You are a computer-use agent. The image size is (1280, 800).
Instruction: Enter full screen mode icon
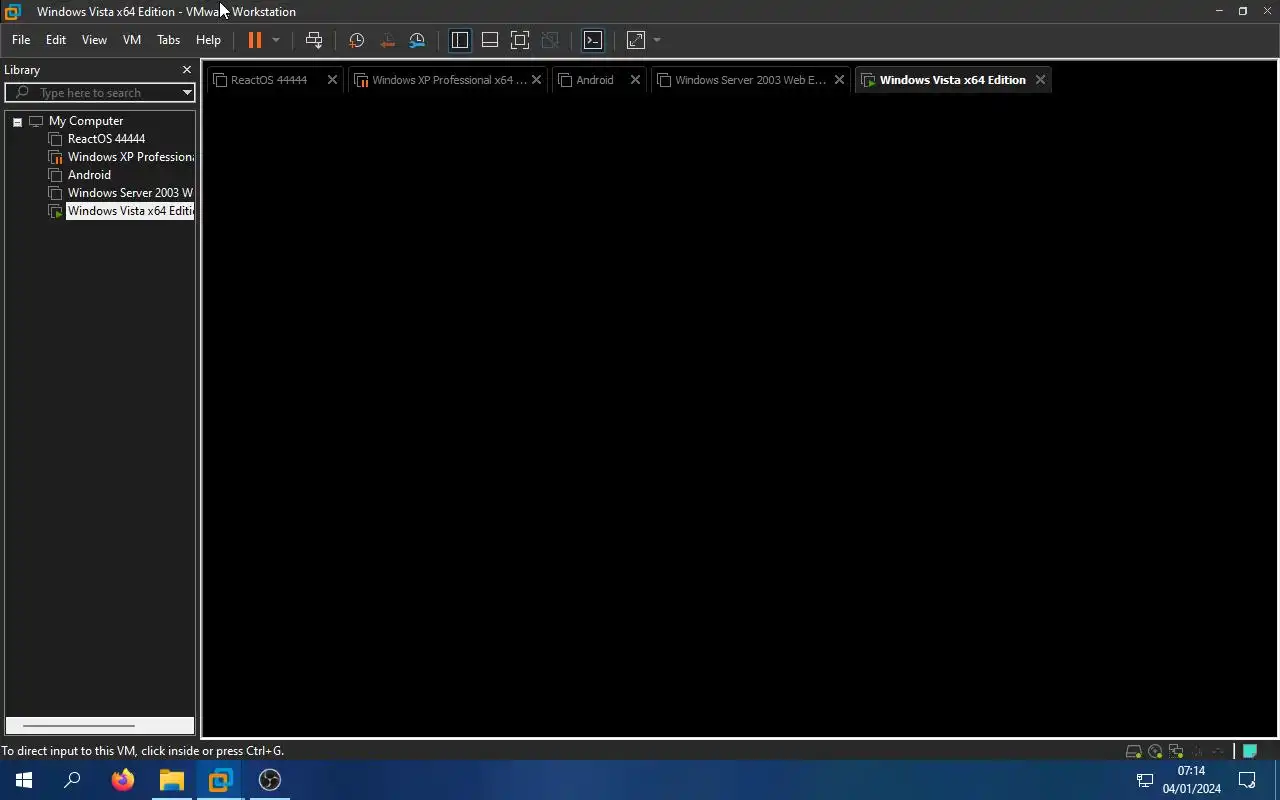[520, 40]
